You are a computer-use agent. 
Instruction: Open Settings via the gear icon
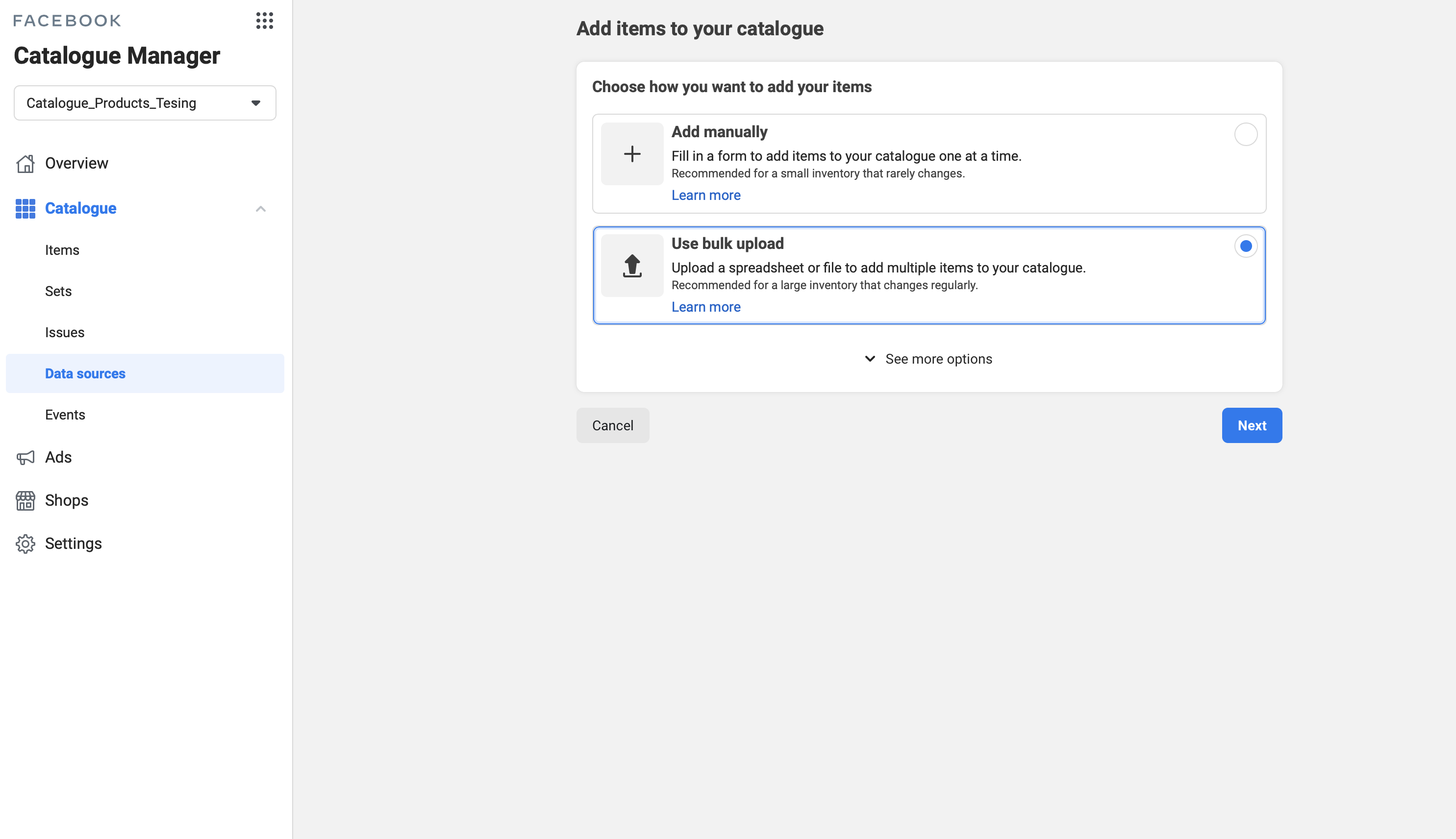pos(25,543)
